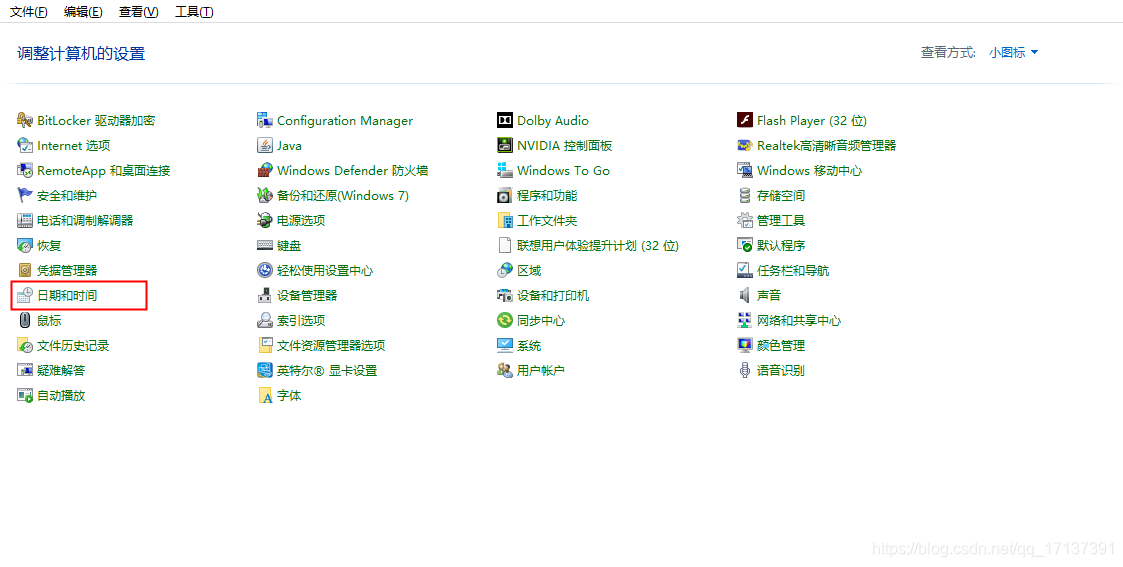Click the Realtek高清晰音频管理器 icon

point(745,145)
